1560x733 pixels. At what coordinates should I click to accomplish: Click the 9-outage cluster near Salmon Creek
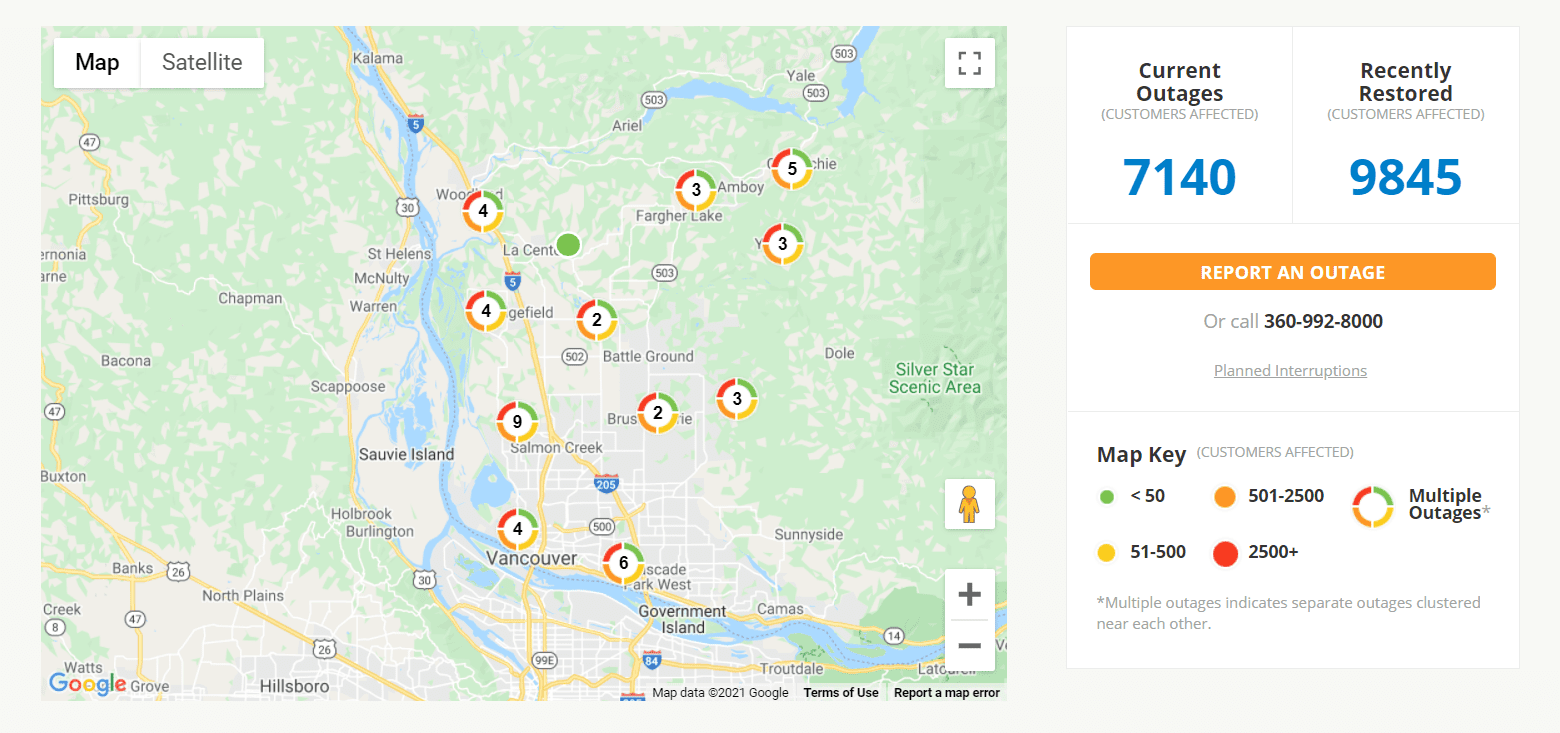517,422
